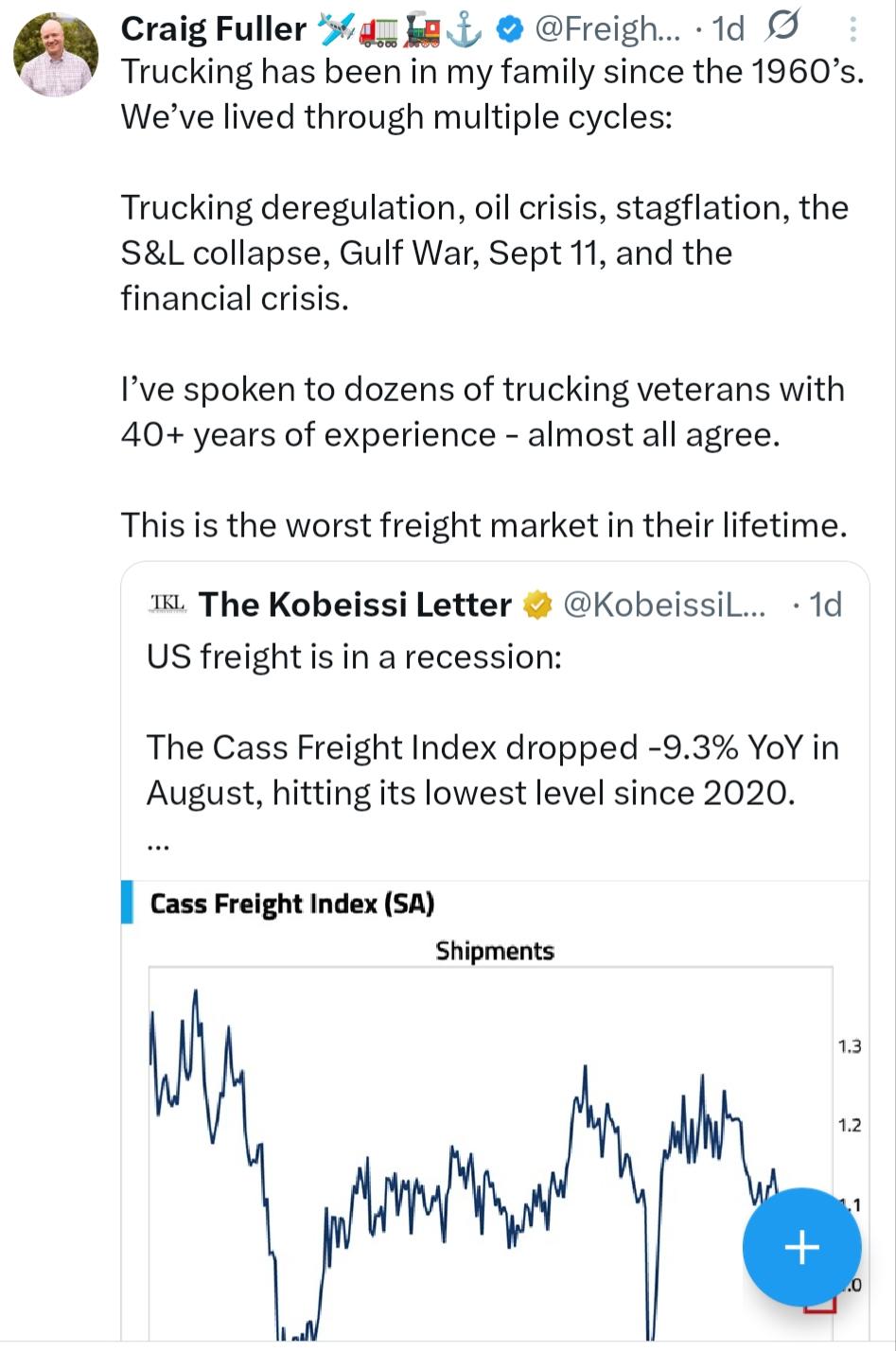Click the 1d timestamp on Craig Fuller's post
Image resolution: width=896 pixels, height=1351 pixels.
[x=728, y=30]
